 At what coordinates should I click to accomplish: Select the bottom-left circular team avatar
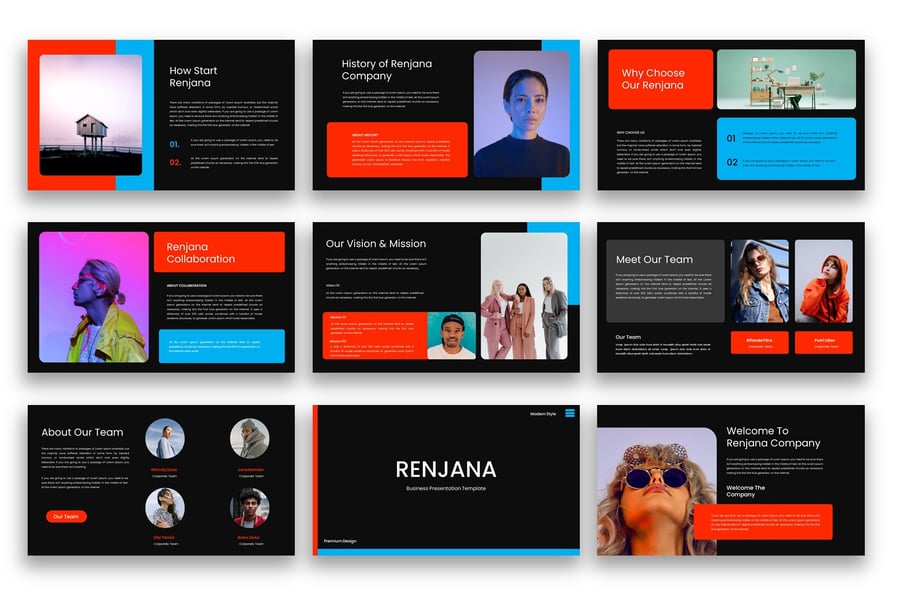tap(164, 507)
